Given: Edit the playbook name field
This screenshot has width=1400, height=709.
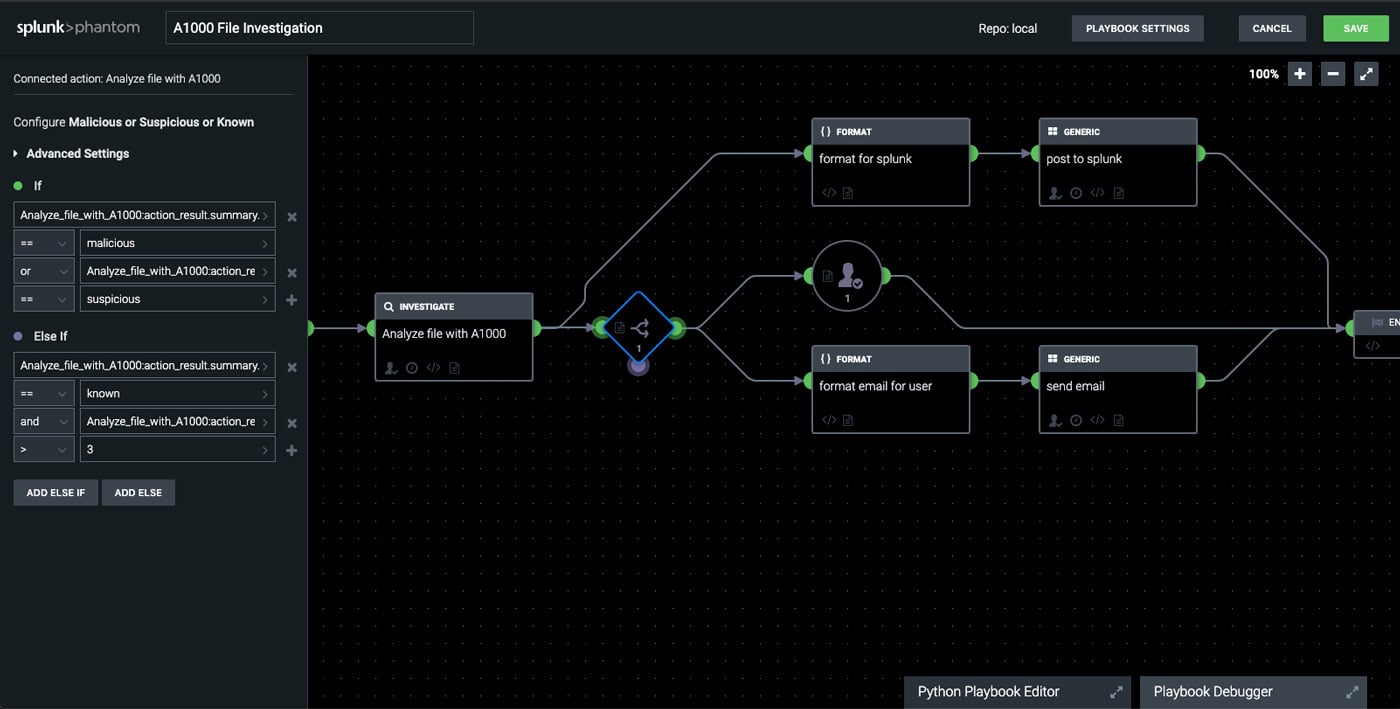Looking at the screenshot, I should (319, 28).
